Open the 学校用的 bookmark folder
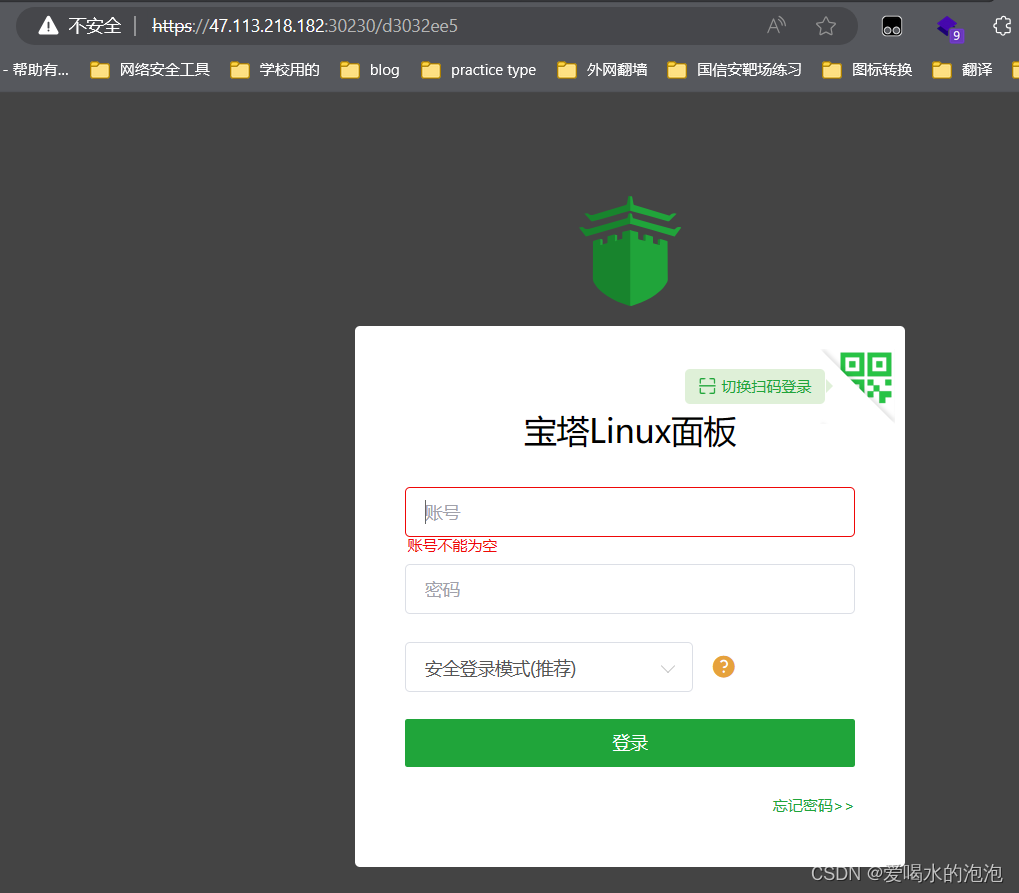Screen dimensions: 1019x893 click(275, 70)
